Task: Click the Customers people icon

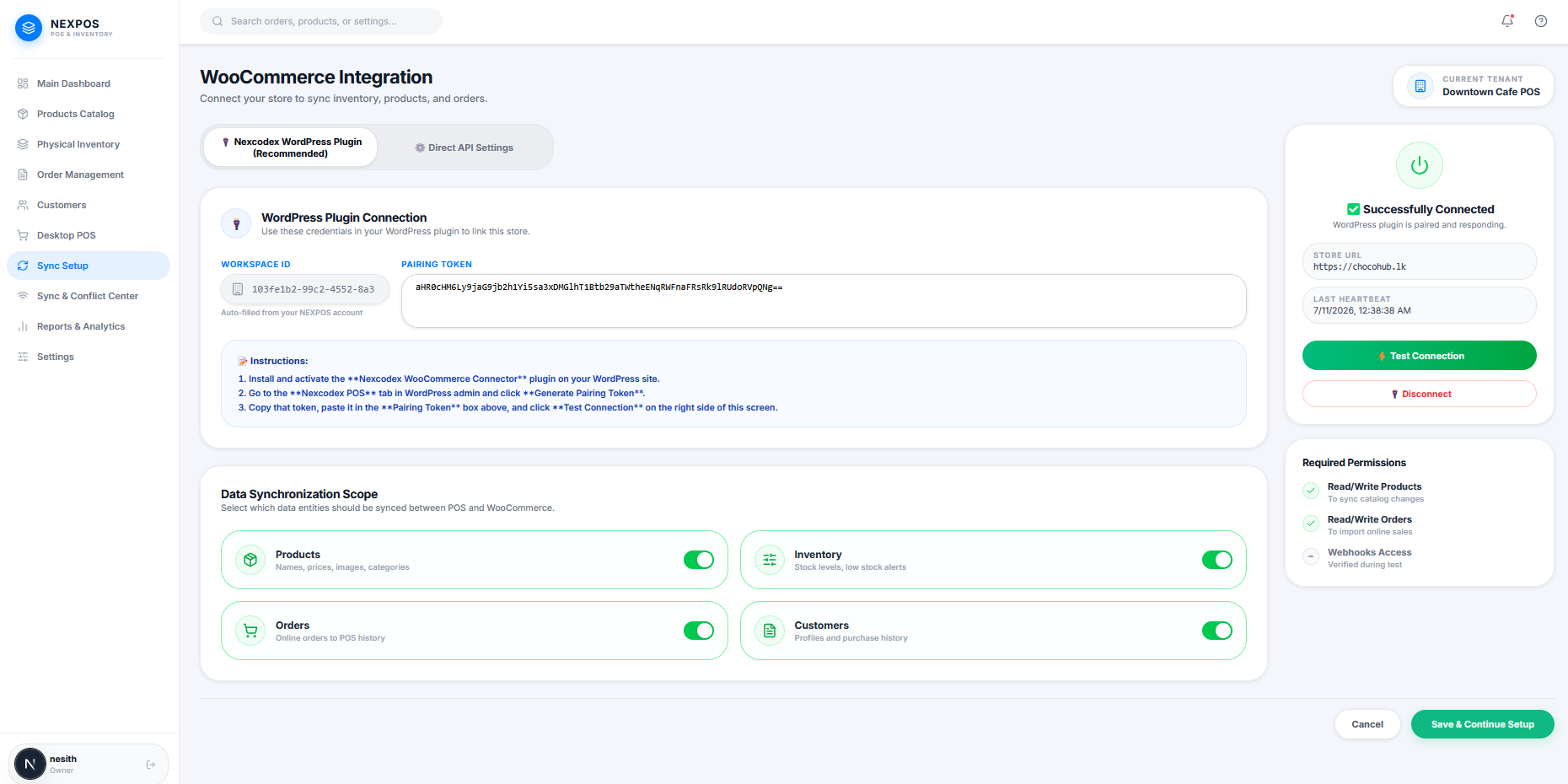Action: pos(23,205)
